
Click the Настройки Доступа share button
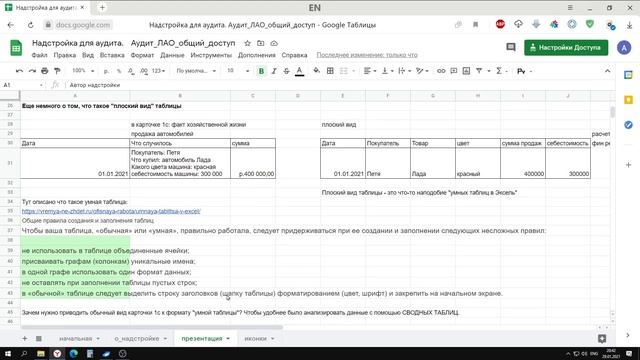566,48
